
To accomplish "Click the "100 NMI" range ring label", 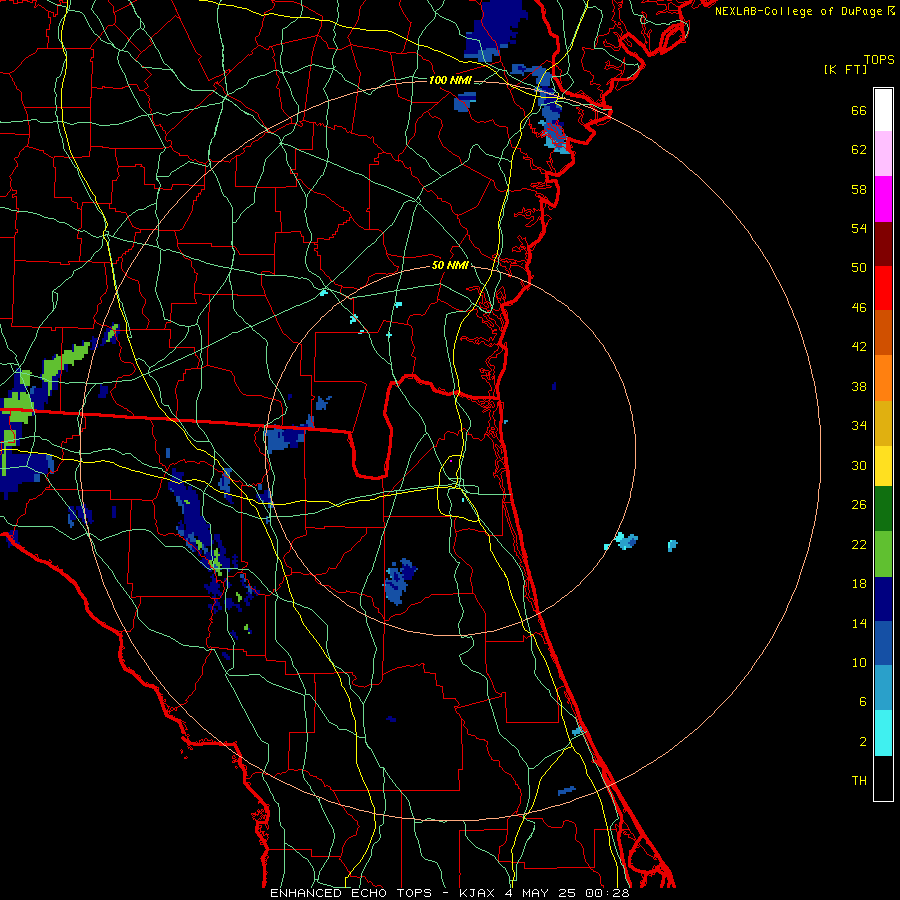I will coord(450,80).
